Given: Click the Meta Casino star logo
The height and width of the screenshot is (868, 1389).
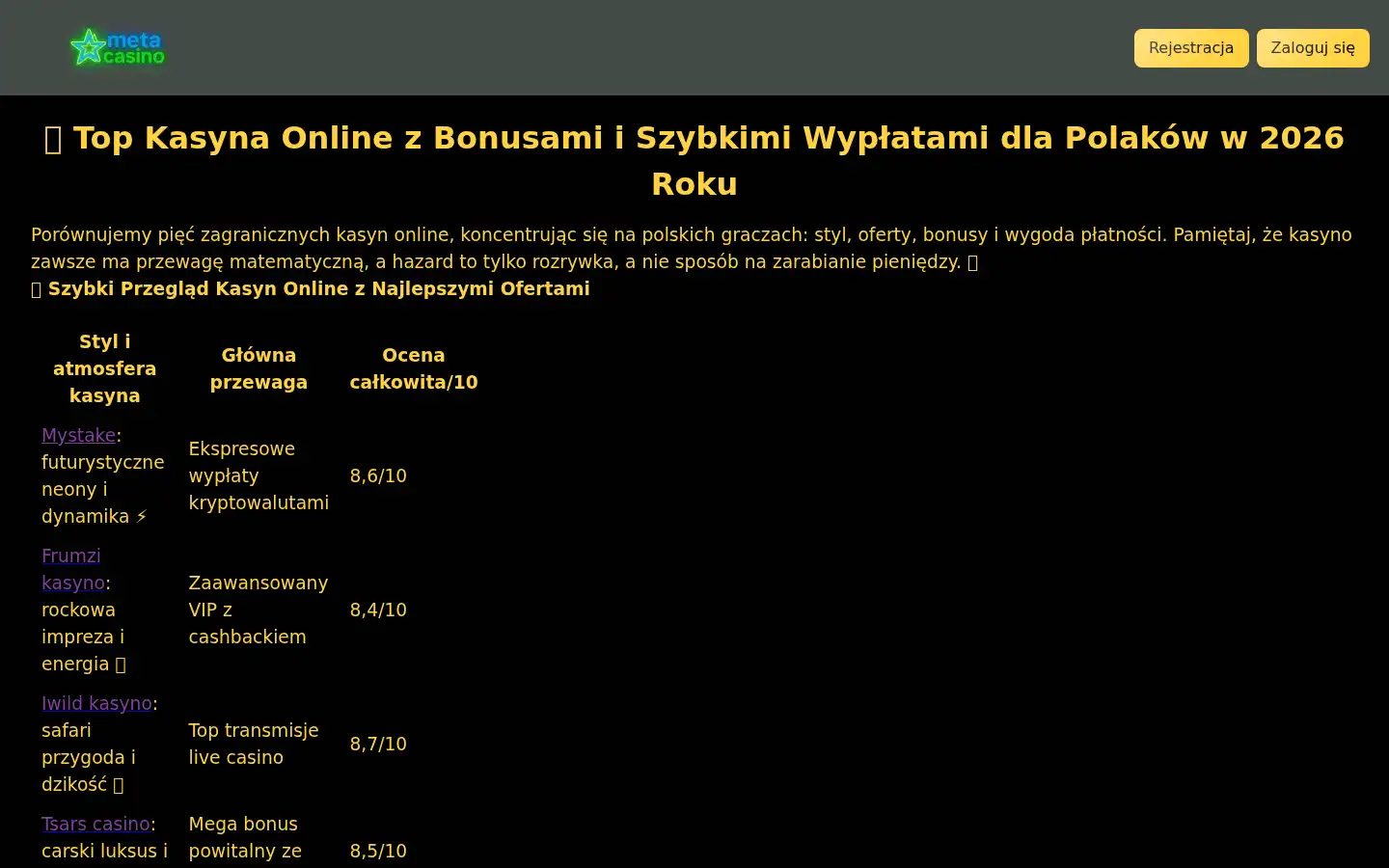Looking at the screenshot, I should (118, 47).
